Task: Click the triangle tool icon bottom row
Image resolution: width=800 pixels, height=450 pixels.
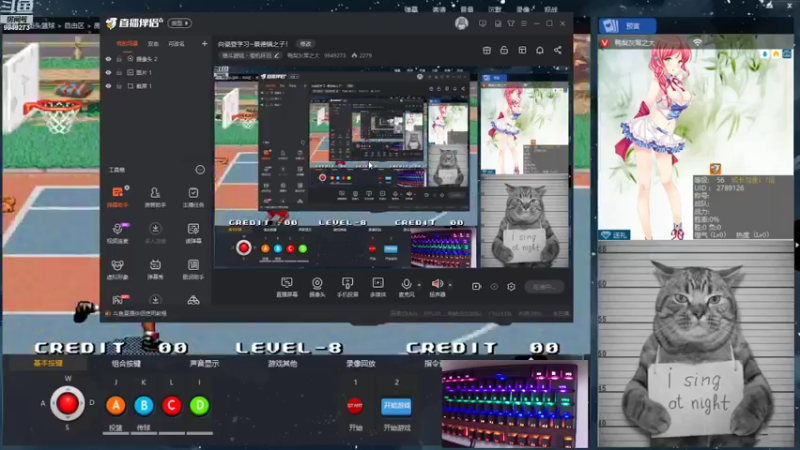Action: pos(193,300)
